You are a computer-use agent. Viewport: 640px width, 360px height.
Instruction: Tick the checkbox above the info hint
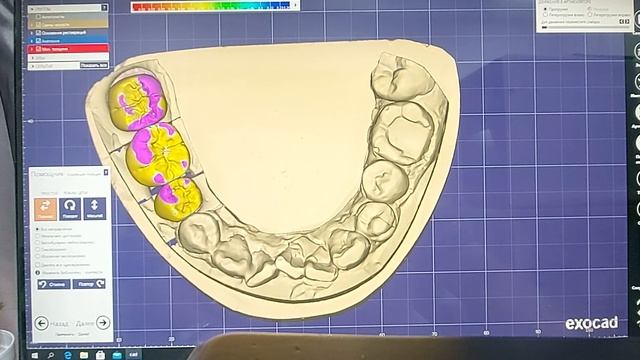pos(38,265)
